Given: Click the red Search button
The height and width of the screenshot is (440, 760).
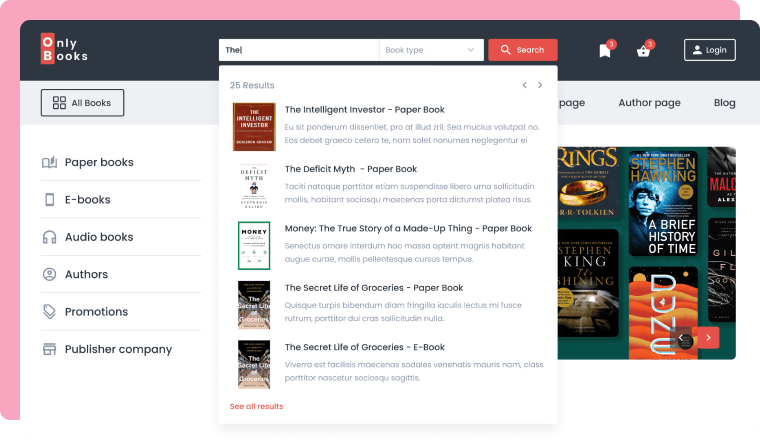Looking at the screenshot, I should 522,50.
